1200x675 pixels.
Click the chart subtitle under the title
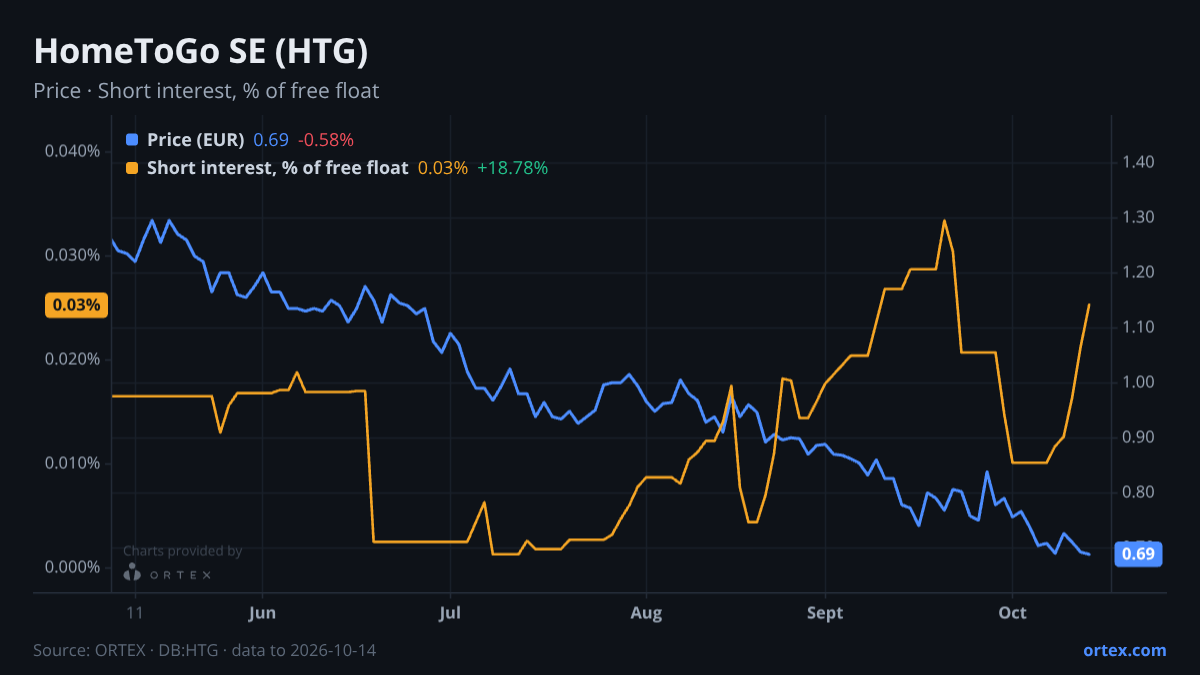[x=206, y=91]
